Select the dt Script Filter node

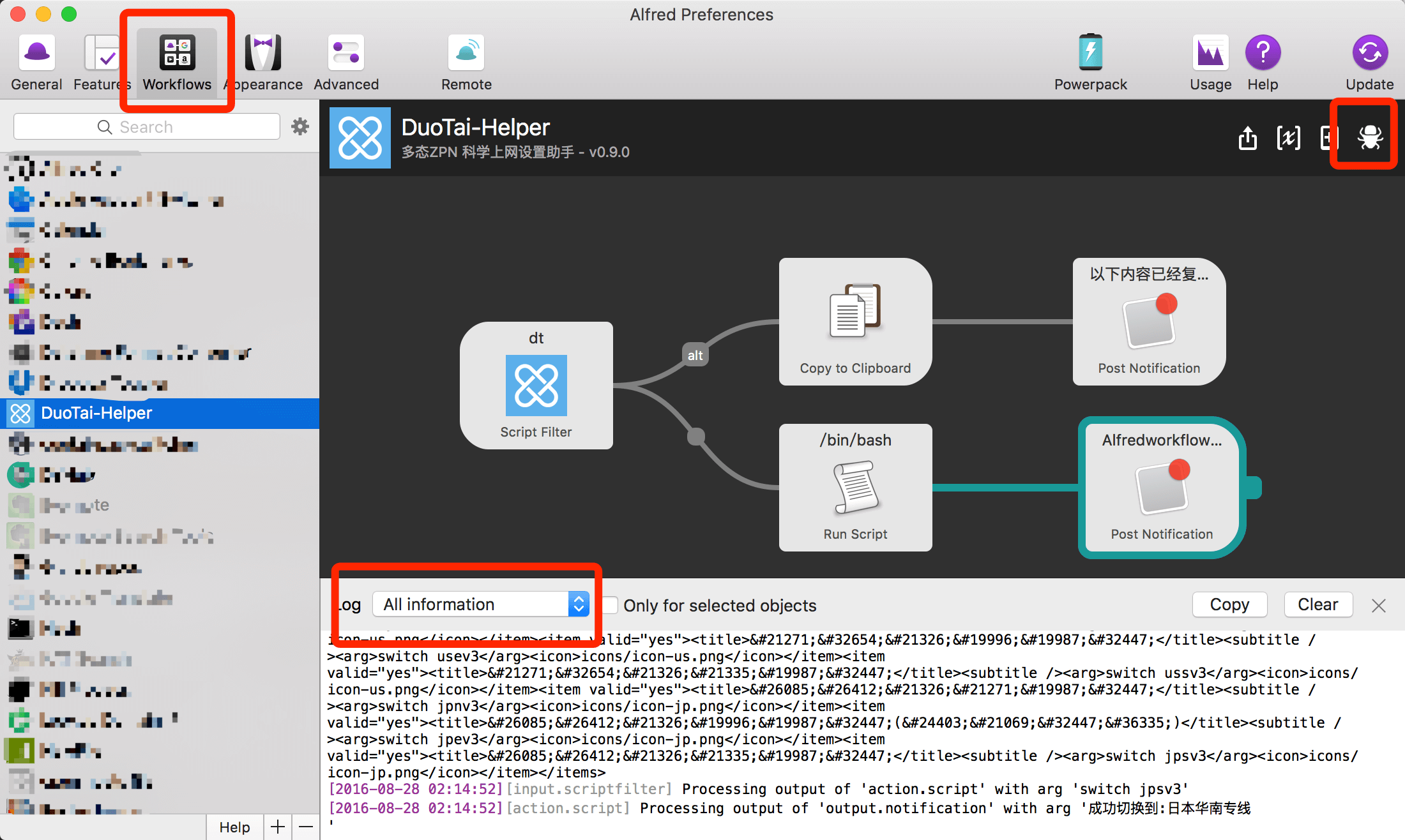536,386
